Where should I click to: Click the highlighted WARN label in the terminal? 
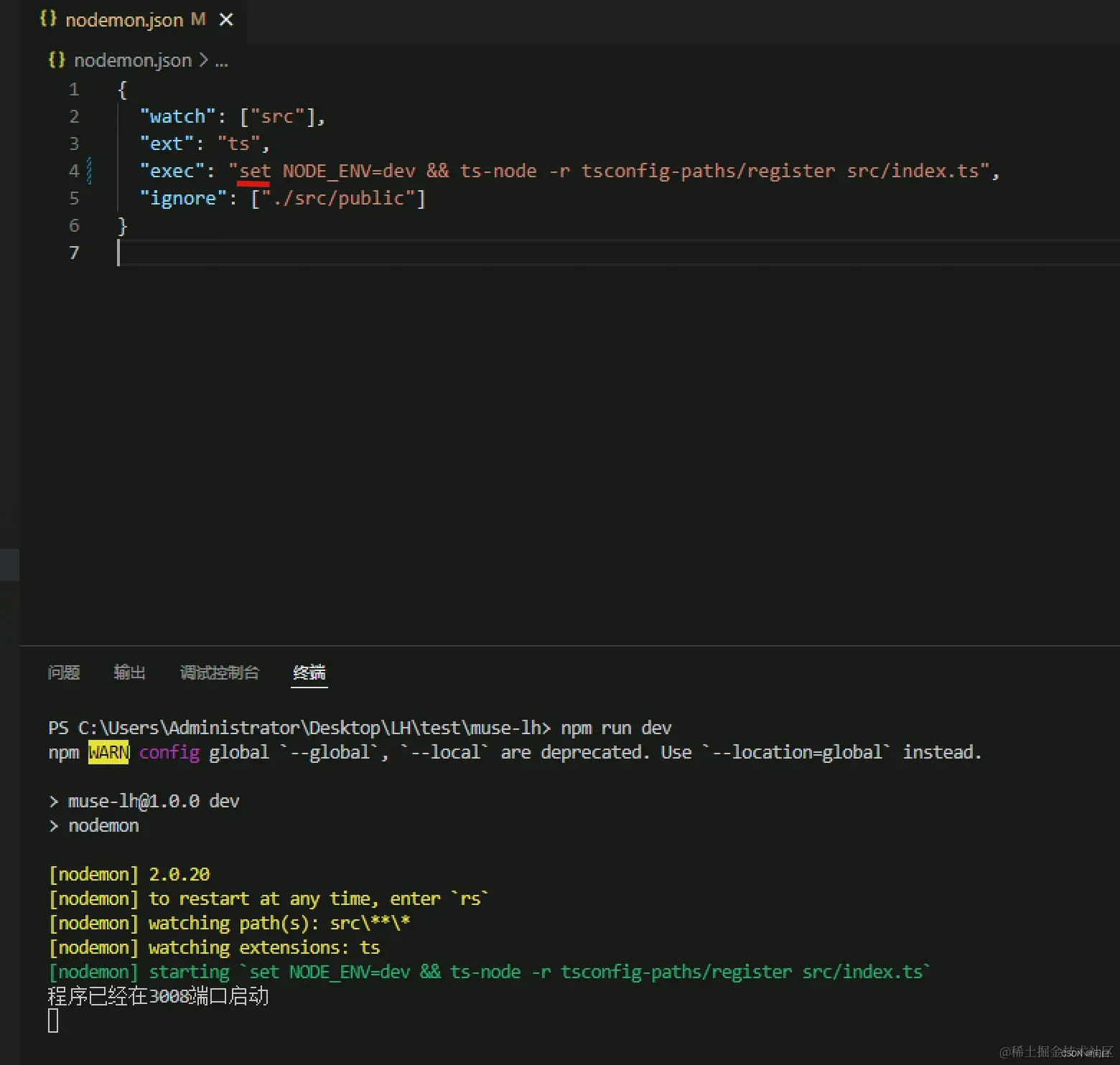108,753
